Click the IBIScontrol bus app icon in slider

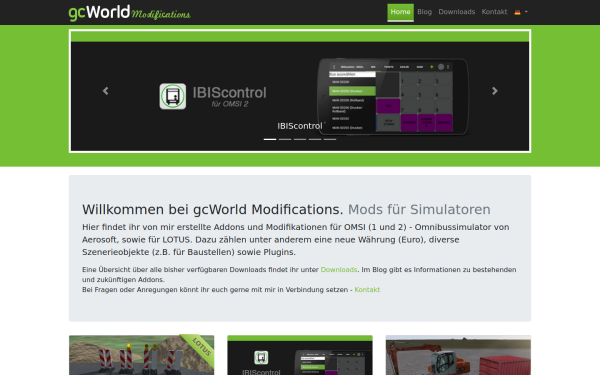pyautogui.click(x=173, y=96)
